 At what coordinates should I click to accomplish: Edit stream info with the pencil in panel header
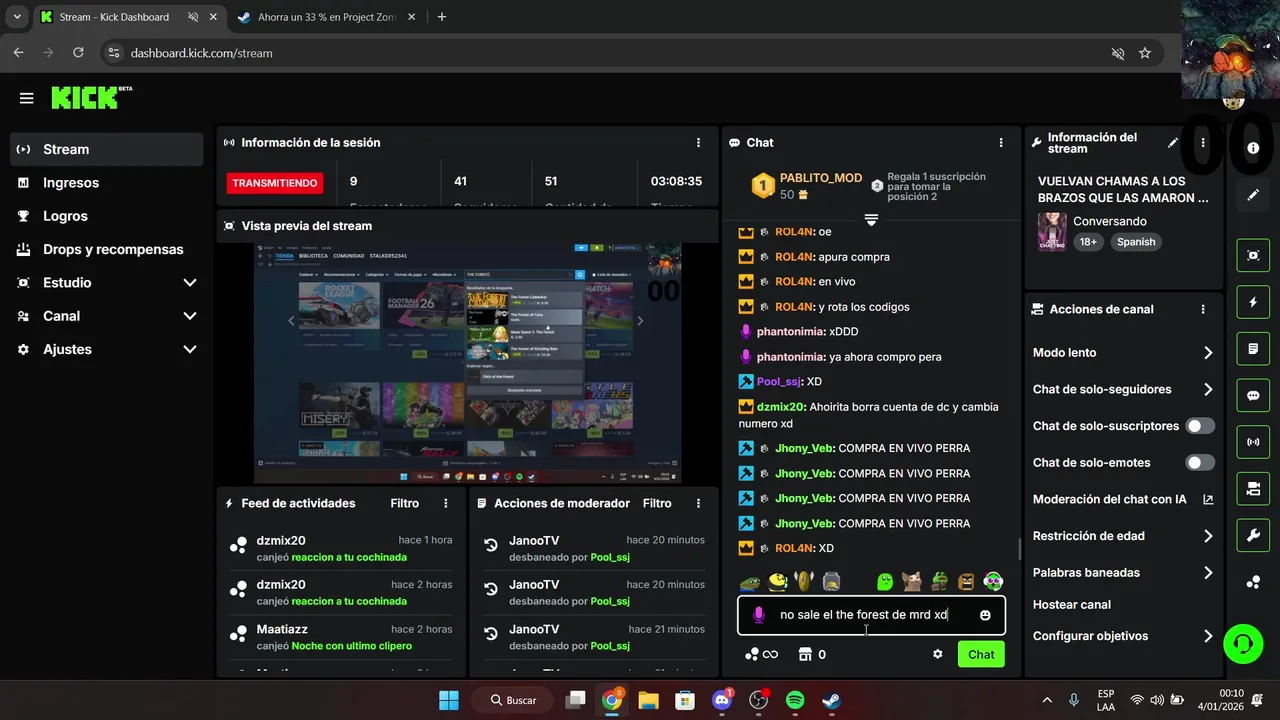pyautogui.click(x=1173, y=143)
